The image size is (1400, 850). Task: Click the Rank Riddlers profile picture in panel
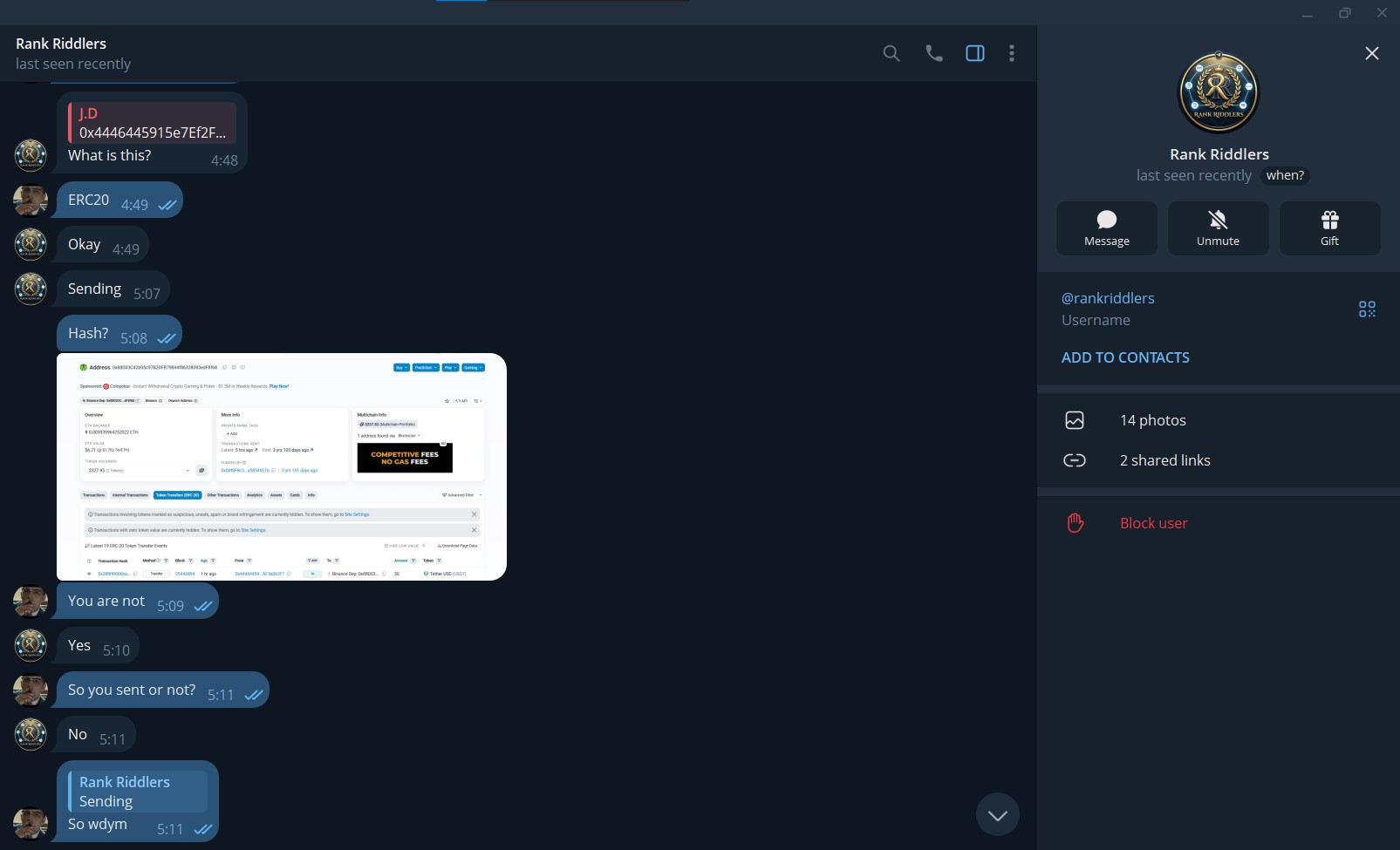pyautogui.click(x=1219, y=92)
